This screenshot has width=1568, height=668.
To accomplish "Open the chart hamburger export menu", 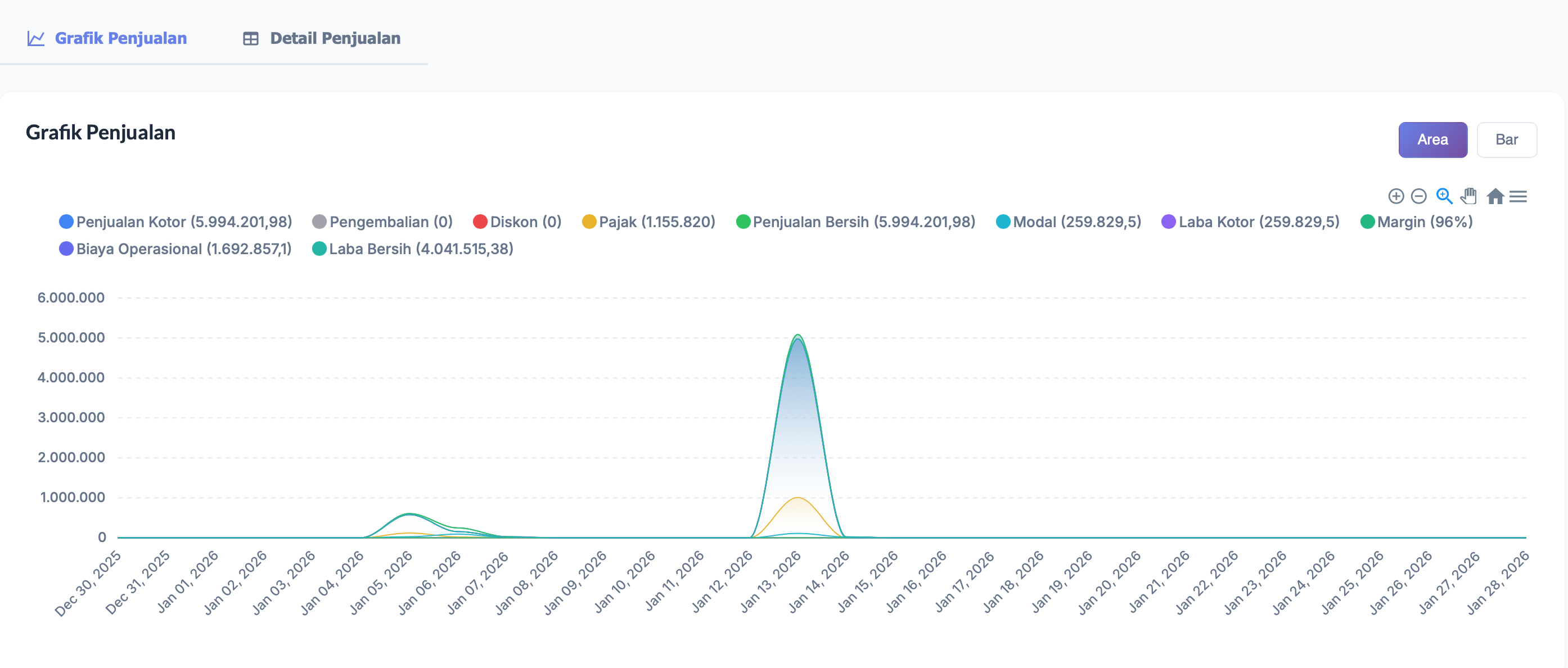I will (1518, 196).
